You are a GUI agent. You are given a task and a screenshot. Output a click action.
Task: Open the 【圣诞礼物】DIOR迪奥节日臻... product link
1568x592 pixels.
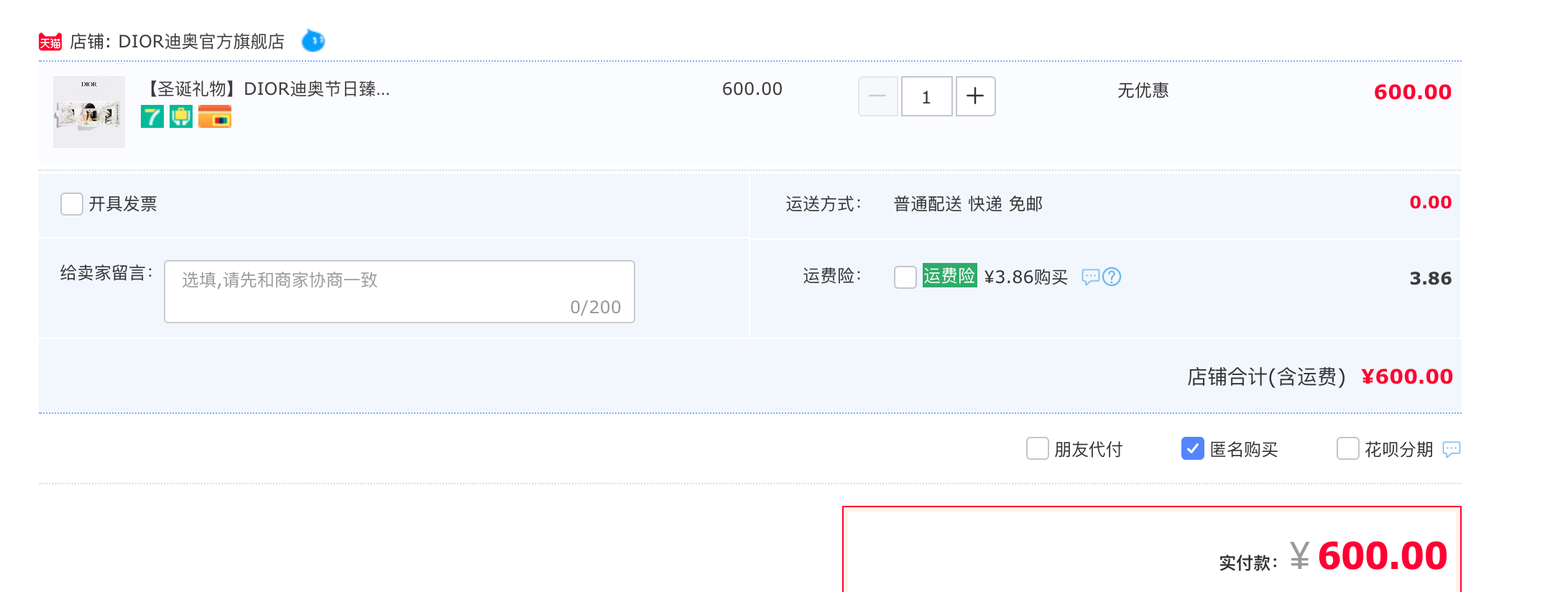(267, 89)
